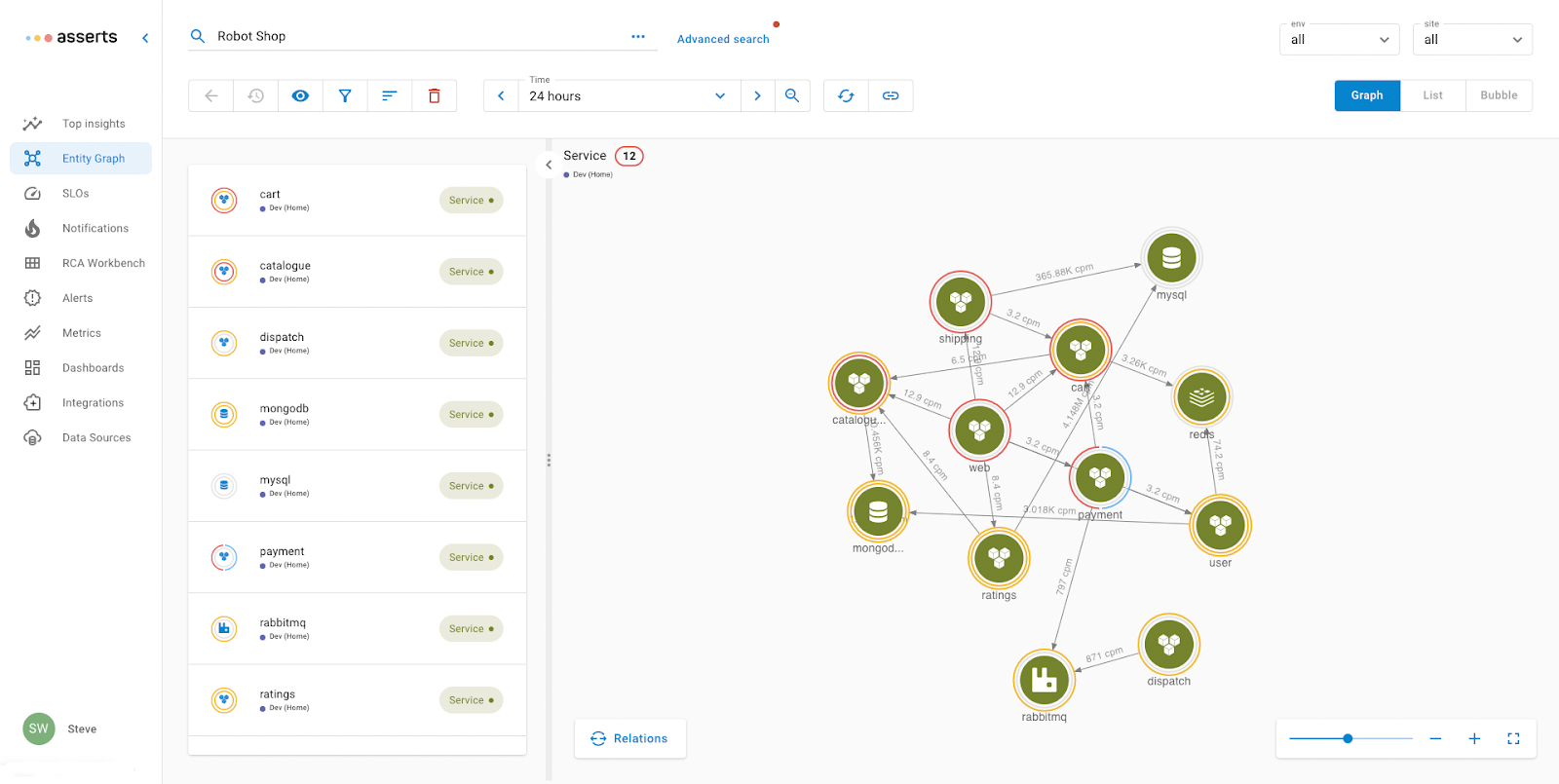
Task: Open the 24 hours time dropdown
Action: (x=627, y=95)
